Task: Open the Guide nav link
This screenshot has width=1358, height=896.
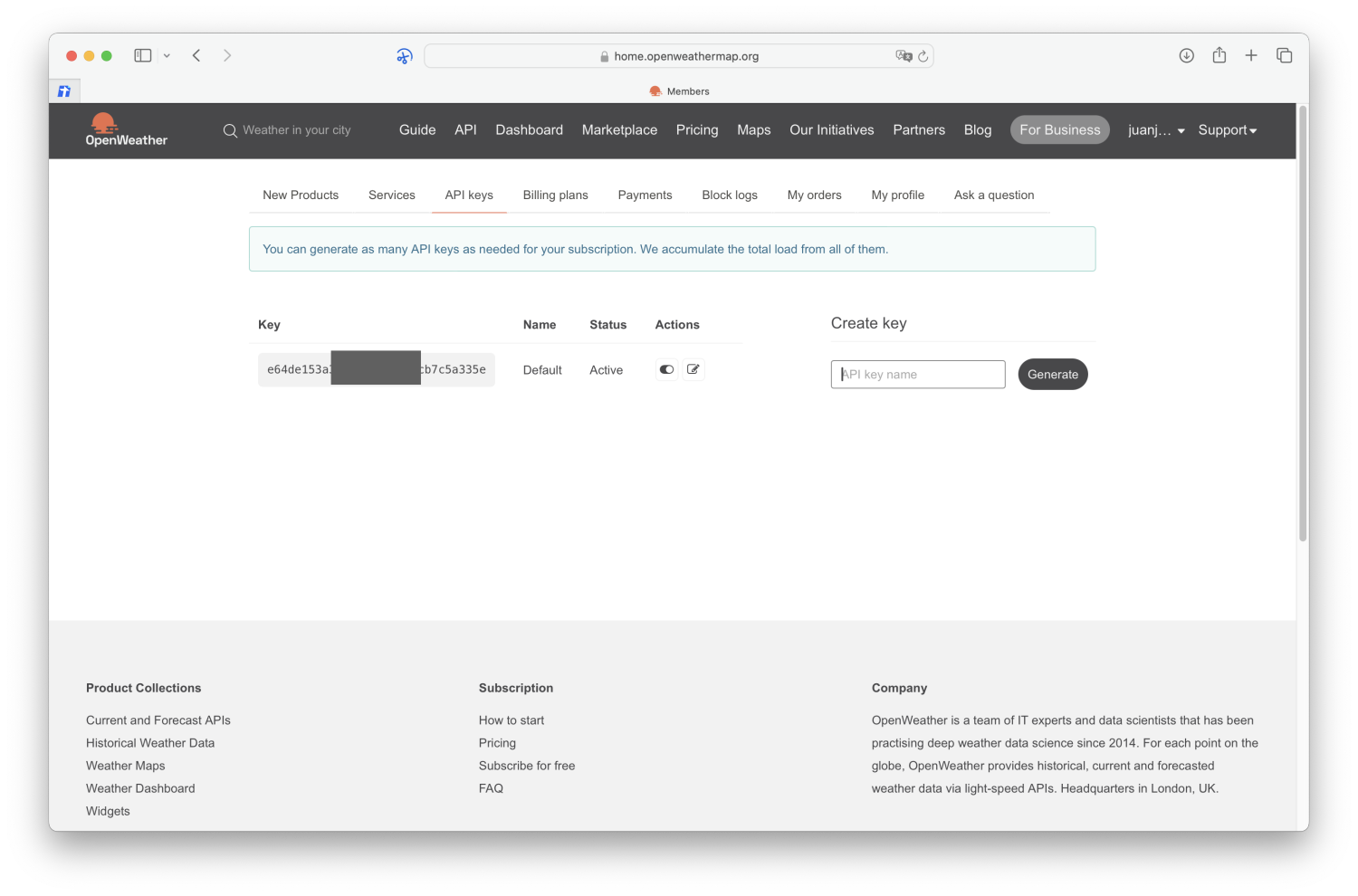Action: (417, 129)
